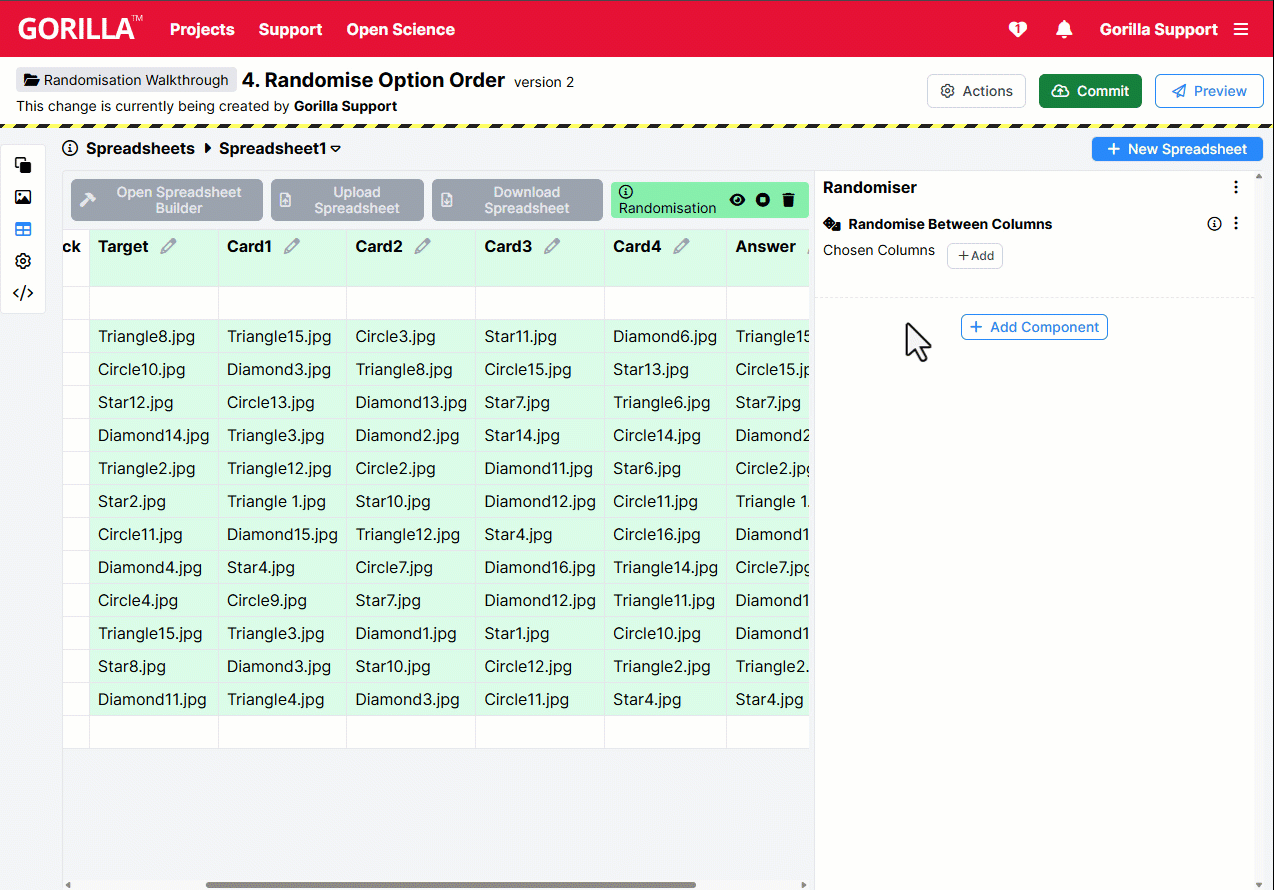Delete the Randomisation column with the trash icon
1274x890 pixels.
point(788,200)
